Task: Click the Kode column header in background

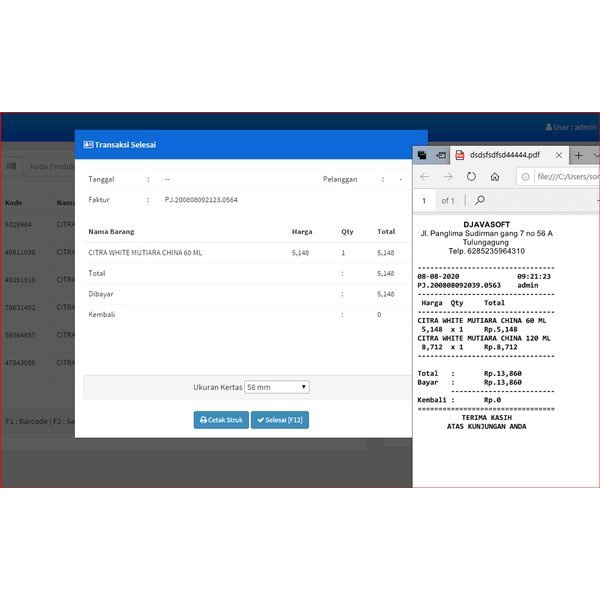Action: point(13,203)
